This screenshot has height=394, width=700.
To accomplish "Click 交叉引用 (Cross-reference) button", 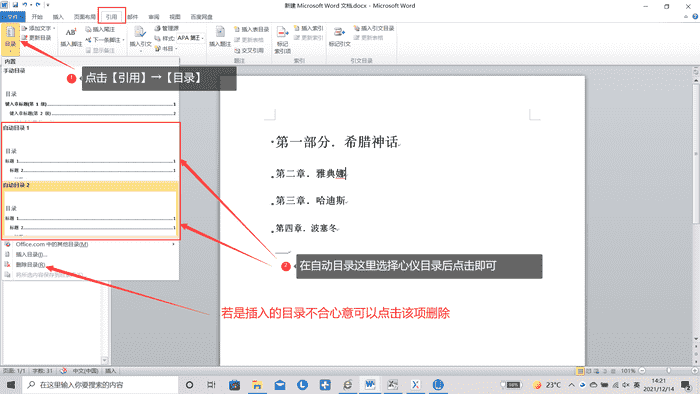I will coord(249,50).
